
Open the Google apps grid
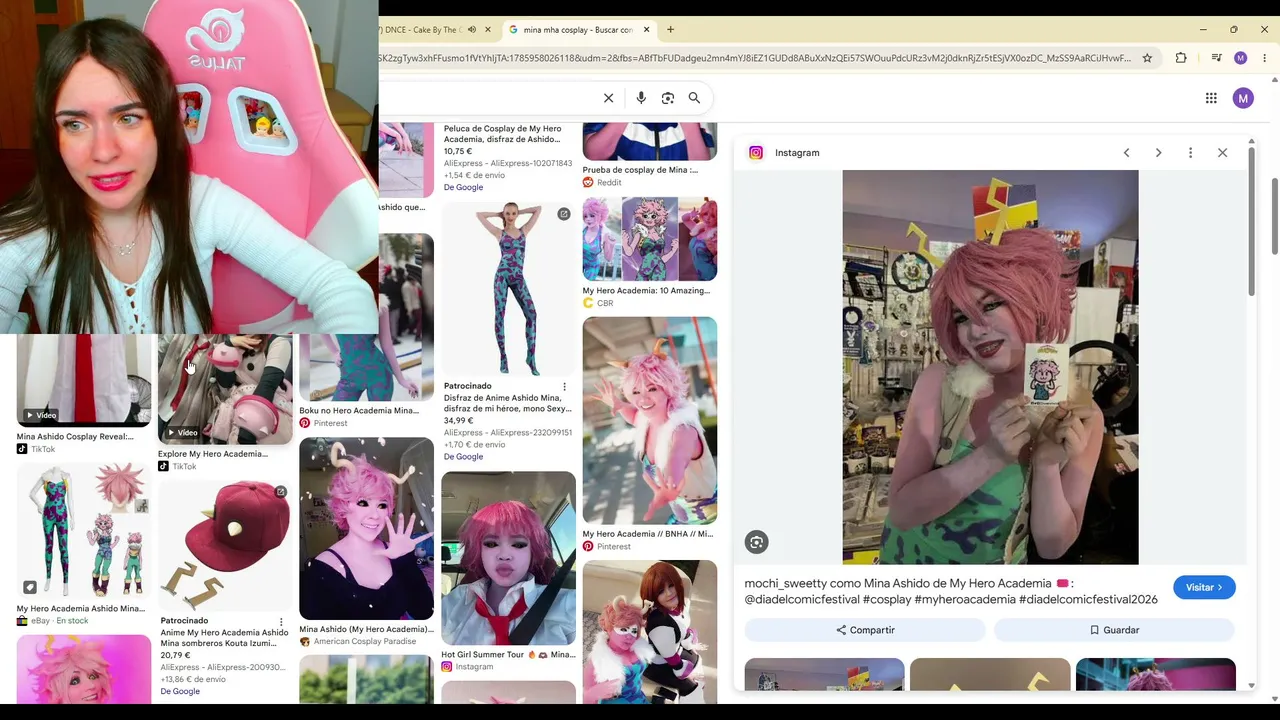pos(1211,98)
